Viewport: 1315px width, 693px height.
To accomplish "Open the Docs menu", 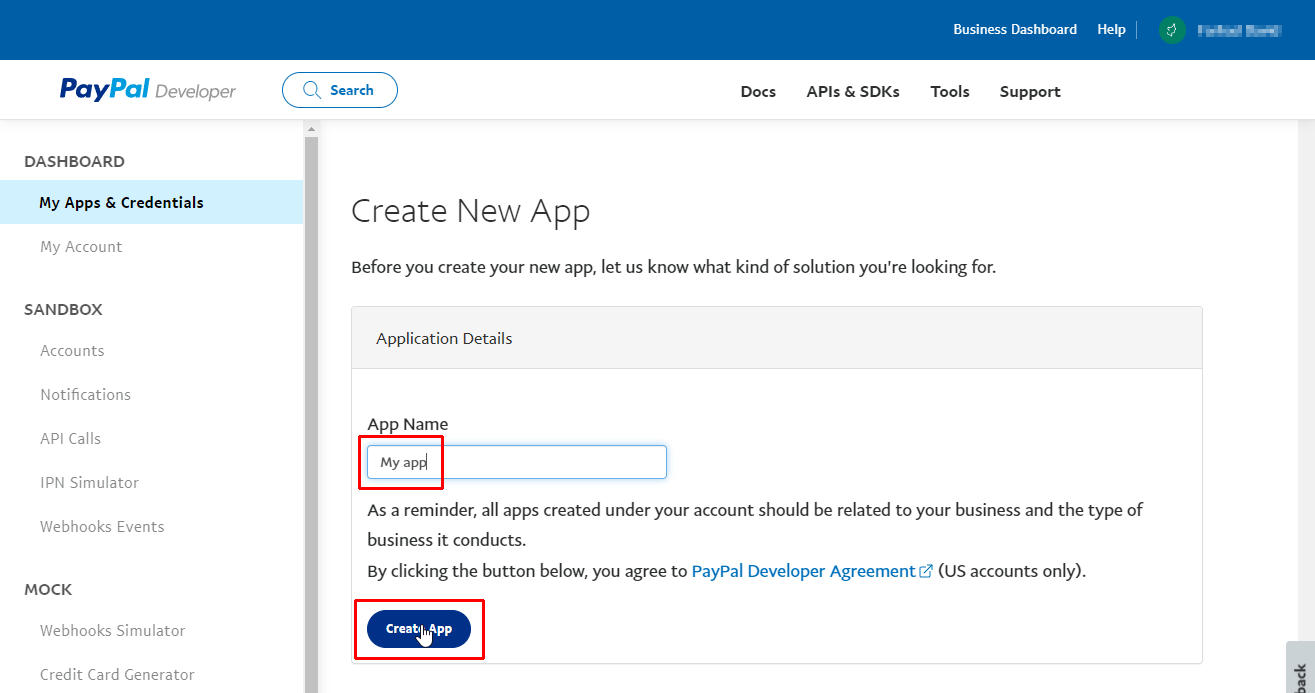I will pos(758,91).
